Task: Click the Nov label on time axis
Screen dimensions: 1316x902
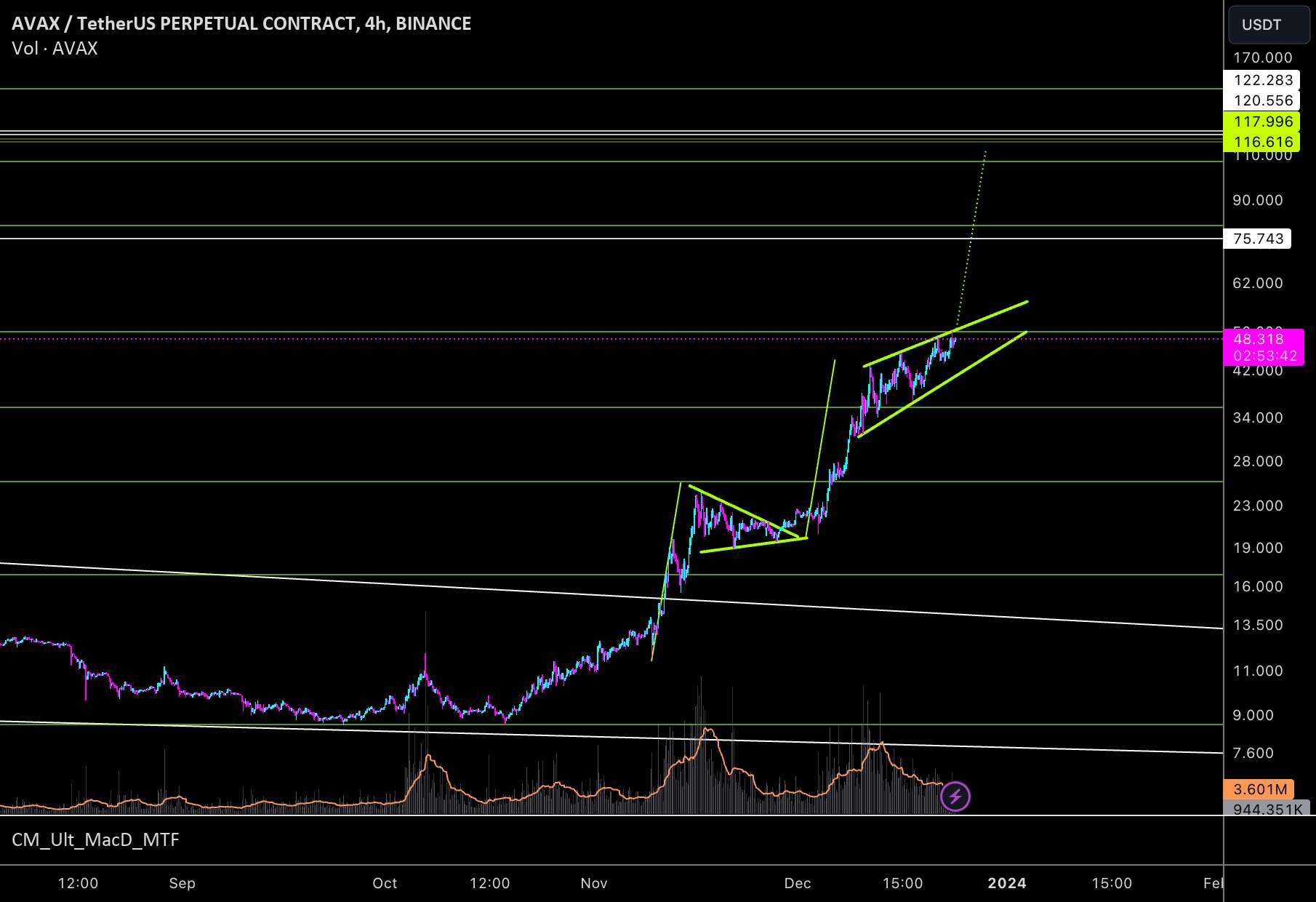Action: coord(594,883)
